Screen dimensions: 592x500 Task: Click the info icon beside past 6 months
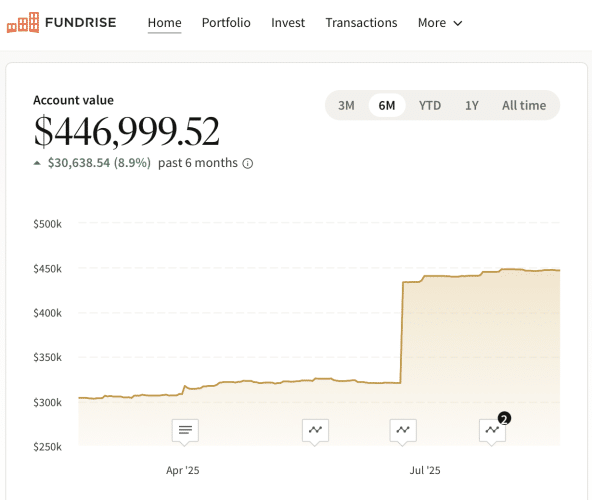[x=248, y=164]
